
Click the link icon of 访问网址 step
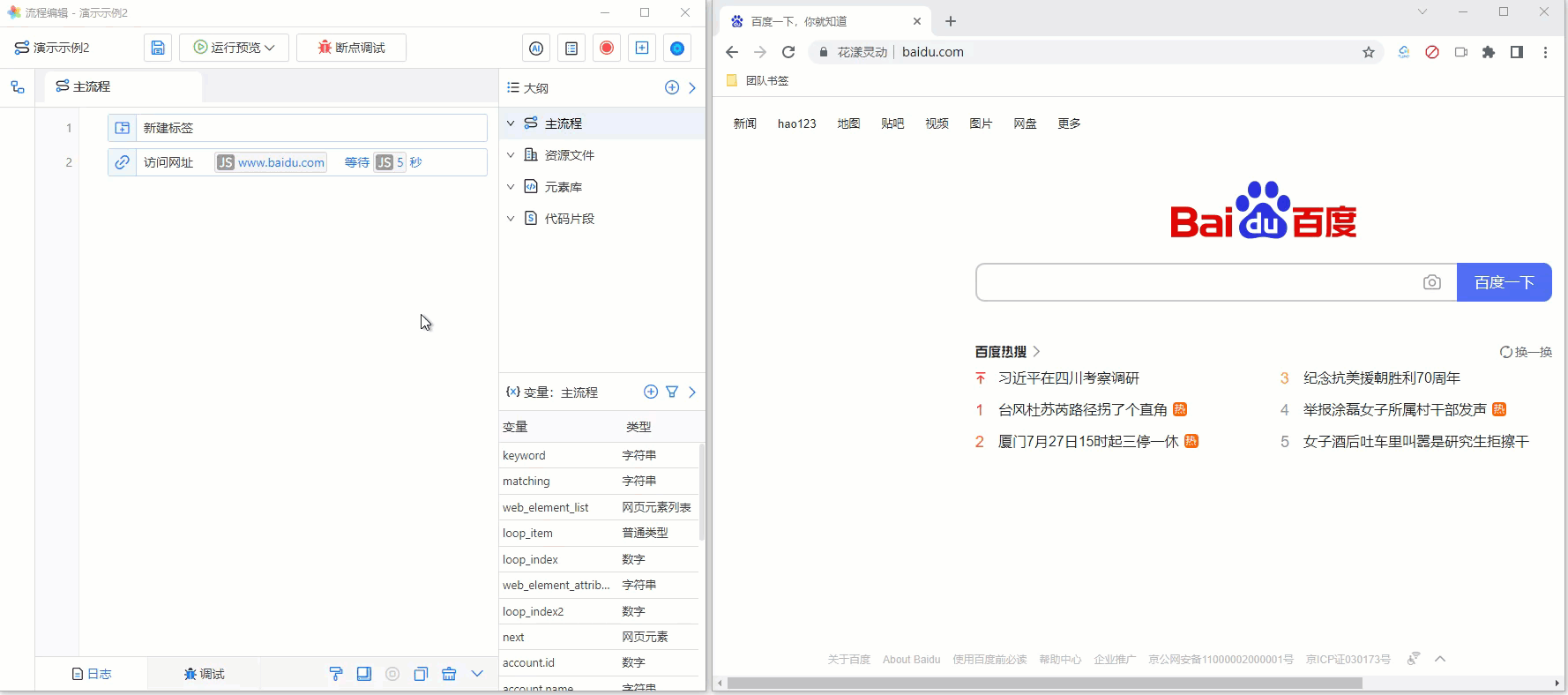coord(123,162)
